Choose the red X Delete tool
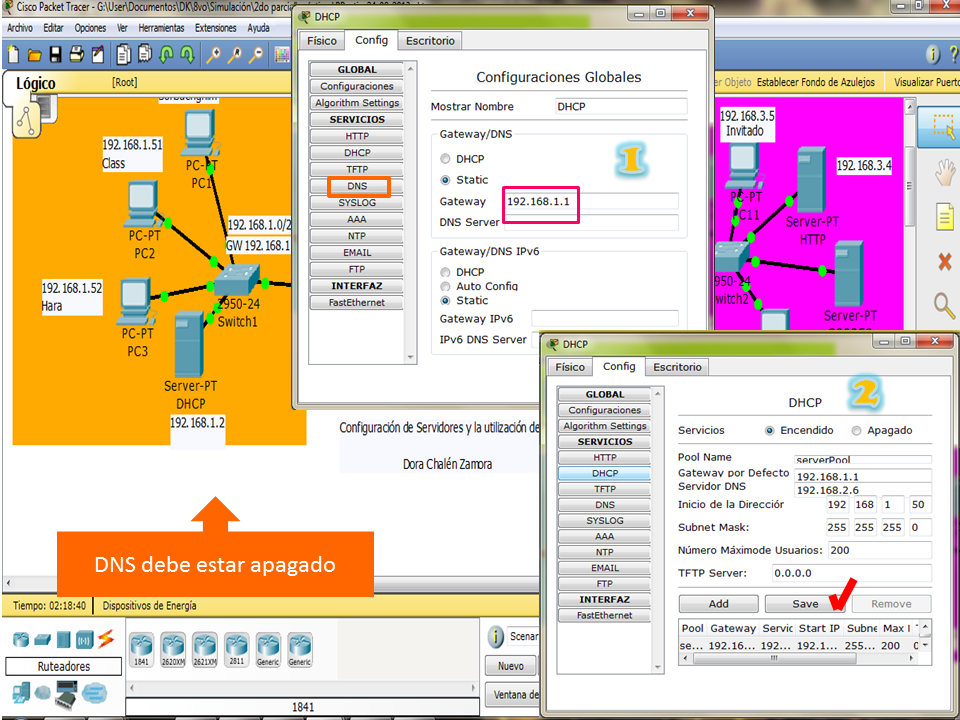 tap(945, 262)
